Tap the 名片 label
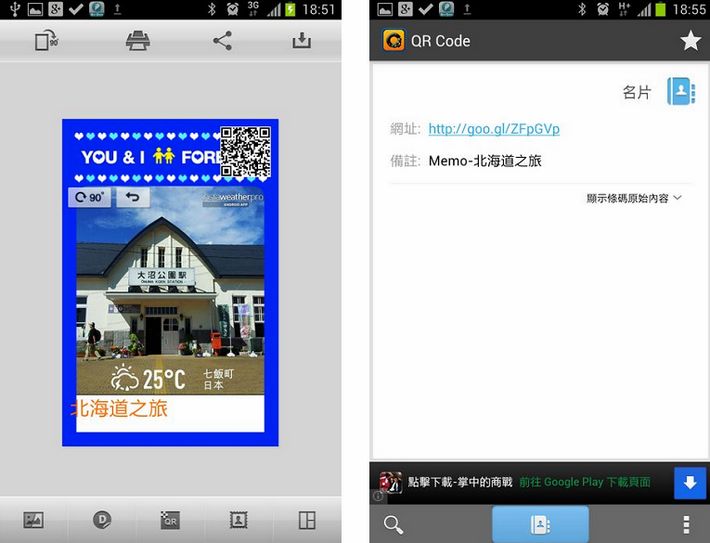The image size is (710, 543). (637, 92)
